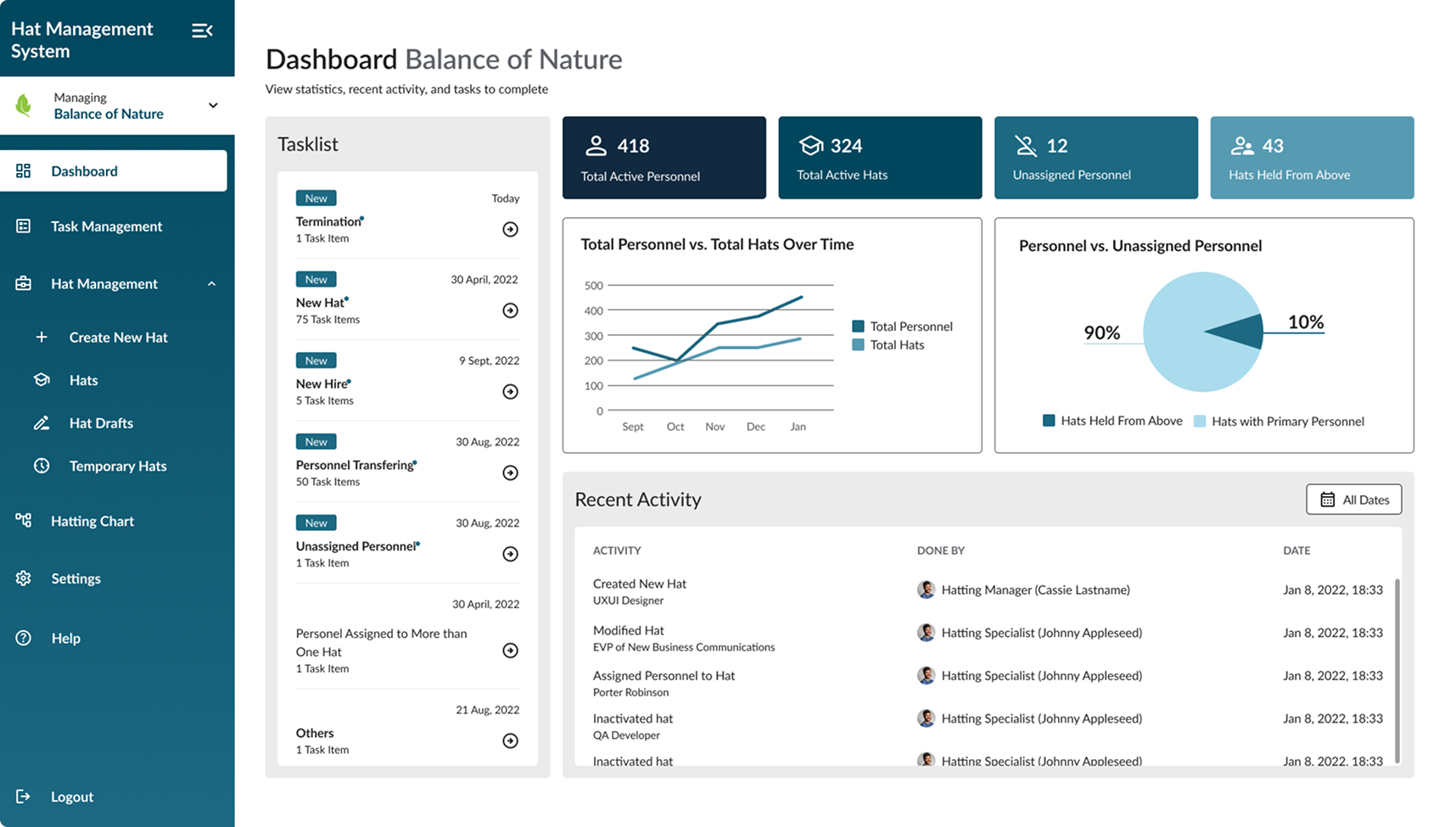1456x827 pixels.
Task: Select Hats in the Hat Management submenu
Action: point(83,380)
